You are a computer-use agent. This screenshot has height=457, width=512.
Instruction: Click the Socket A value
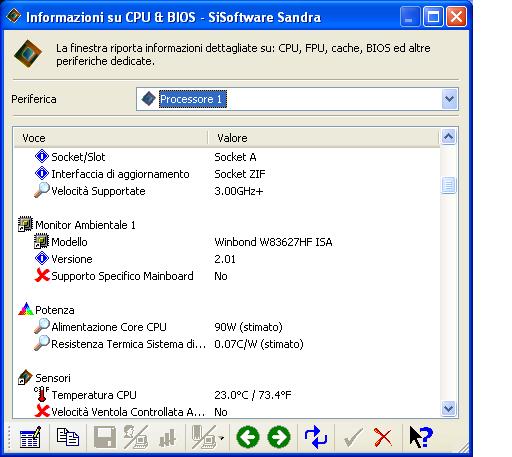point(235,157)
